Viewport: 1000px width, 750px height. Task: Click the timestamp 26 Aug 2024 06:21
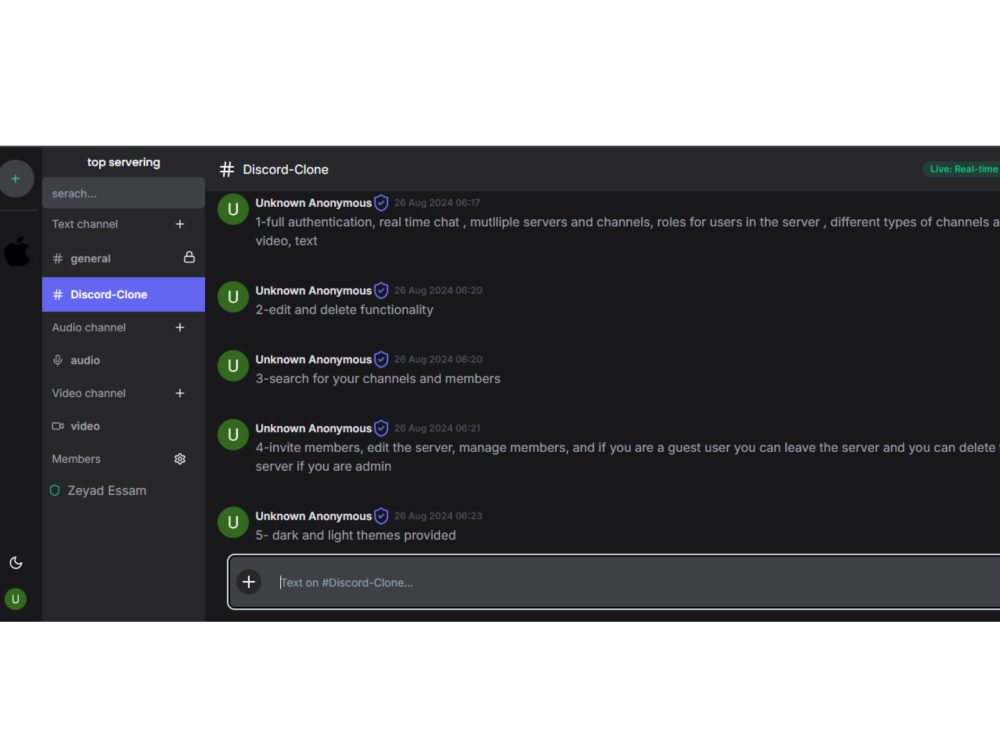[x=437, y=428]
